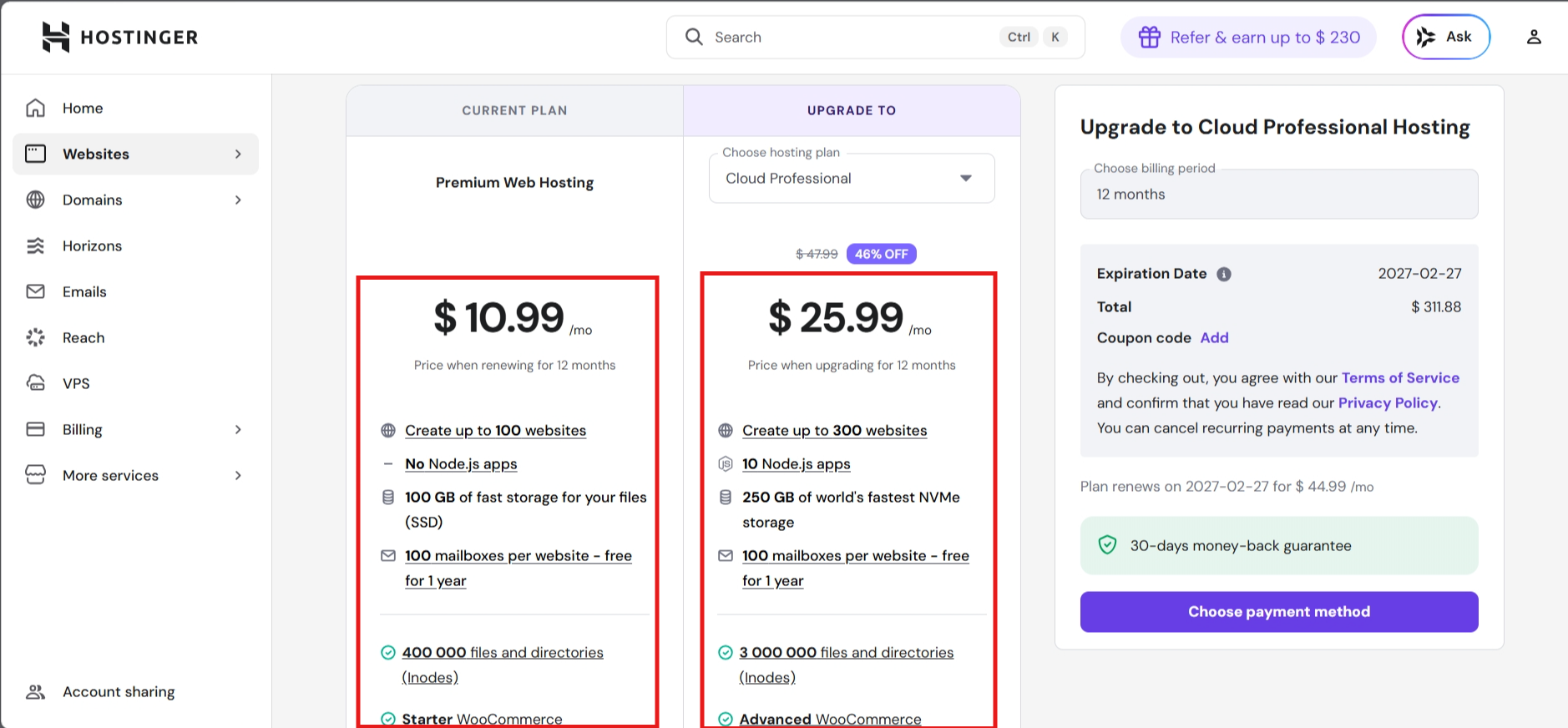Open the Privacy Policy link
Image resolution: width=1568 pixels, height=728 pixels.
(x=1388, y=402)
